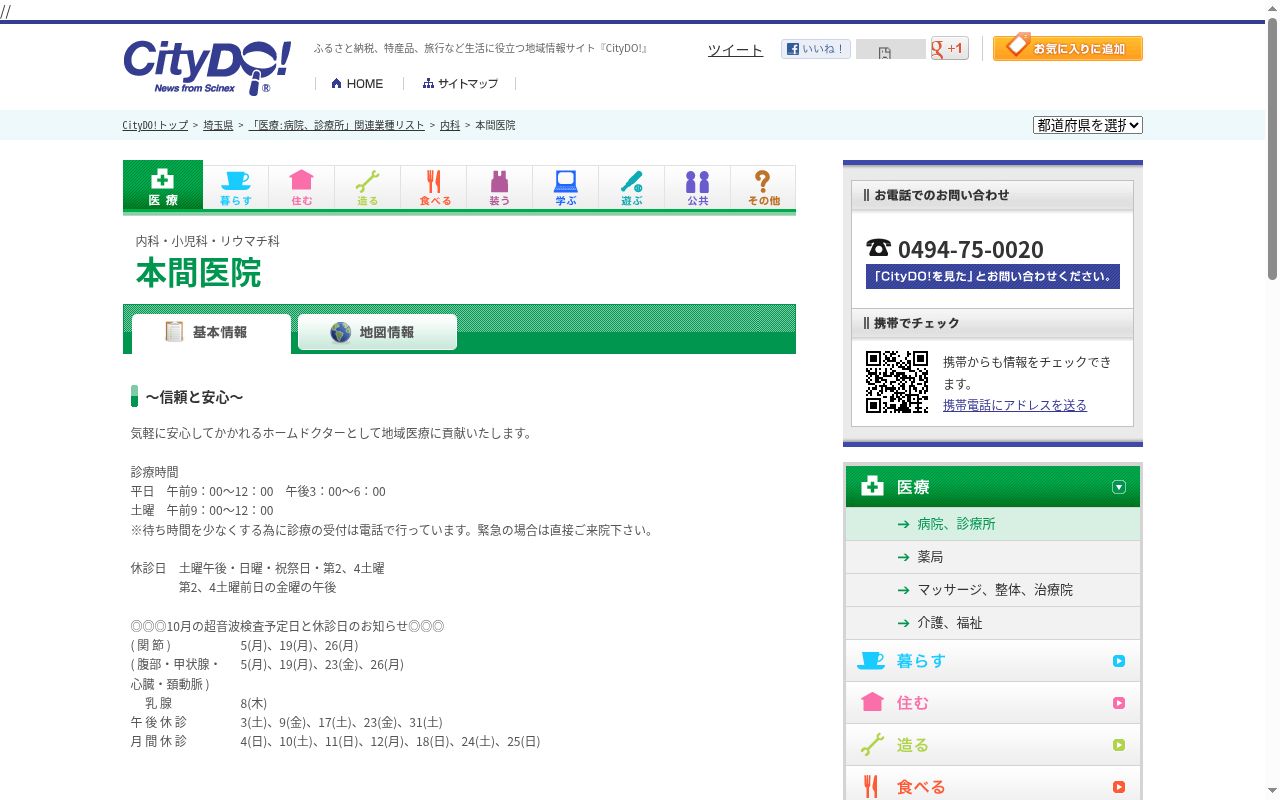Viewport: 1280px width, 800px height.
Task: Click the CityDO! logo
Action: tap(207, 68)
